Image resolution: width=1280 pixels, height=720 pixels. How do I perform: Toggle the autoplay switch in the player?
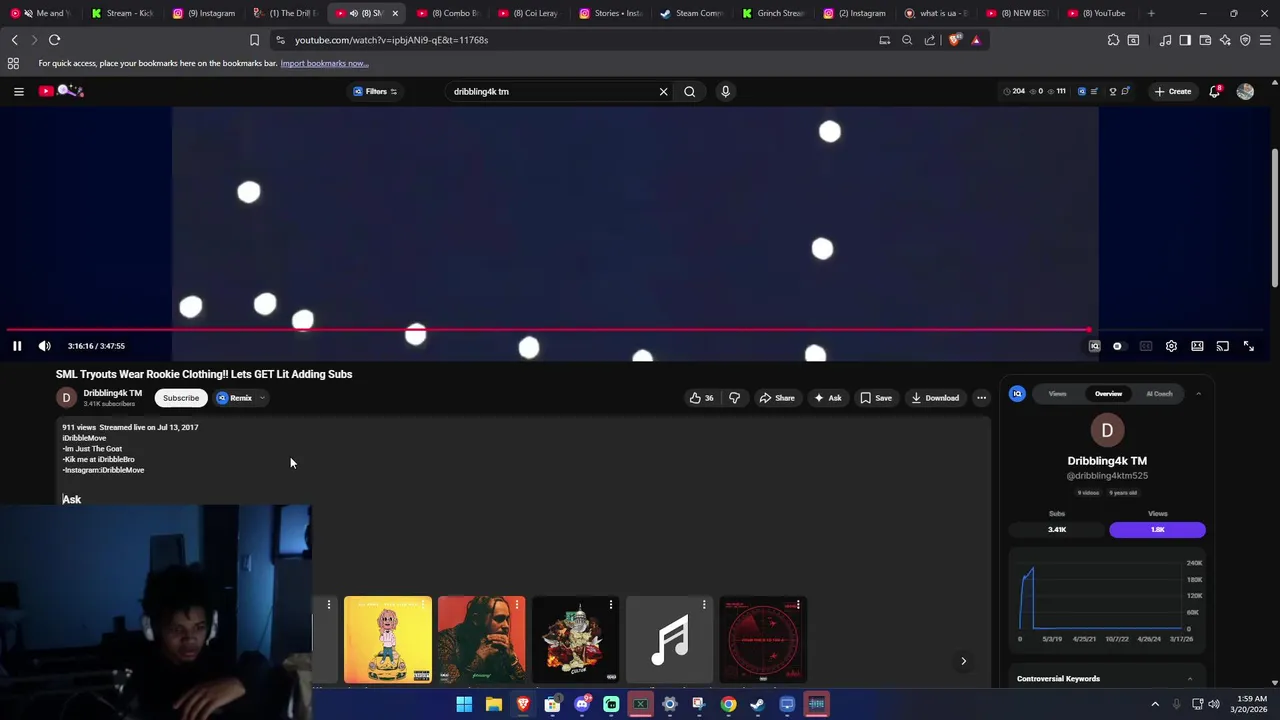point(1118,346)
